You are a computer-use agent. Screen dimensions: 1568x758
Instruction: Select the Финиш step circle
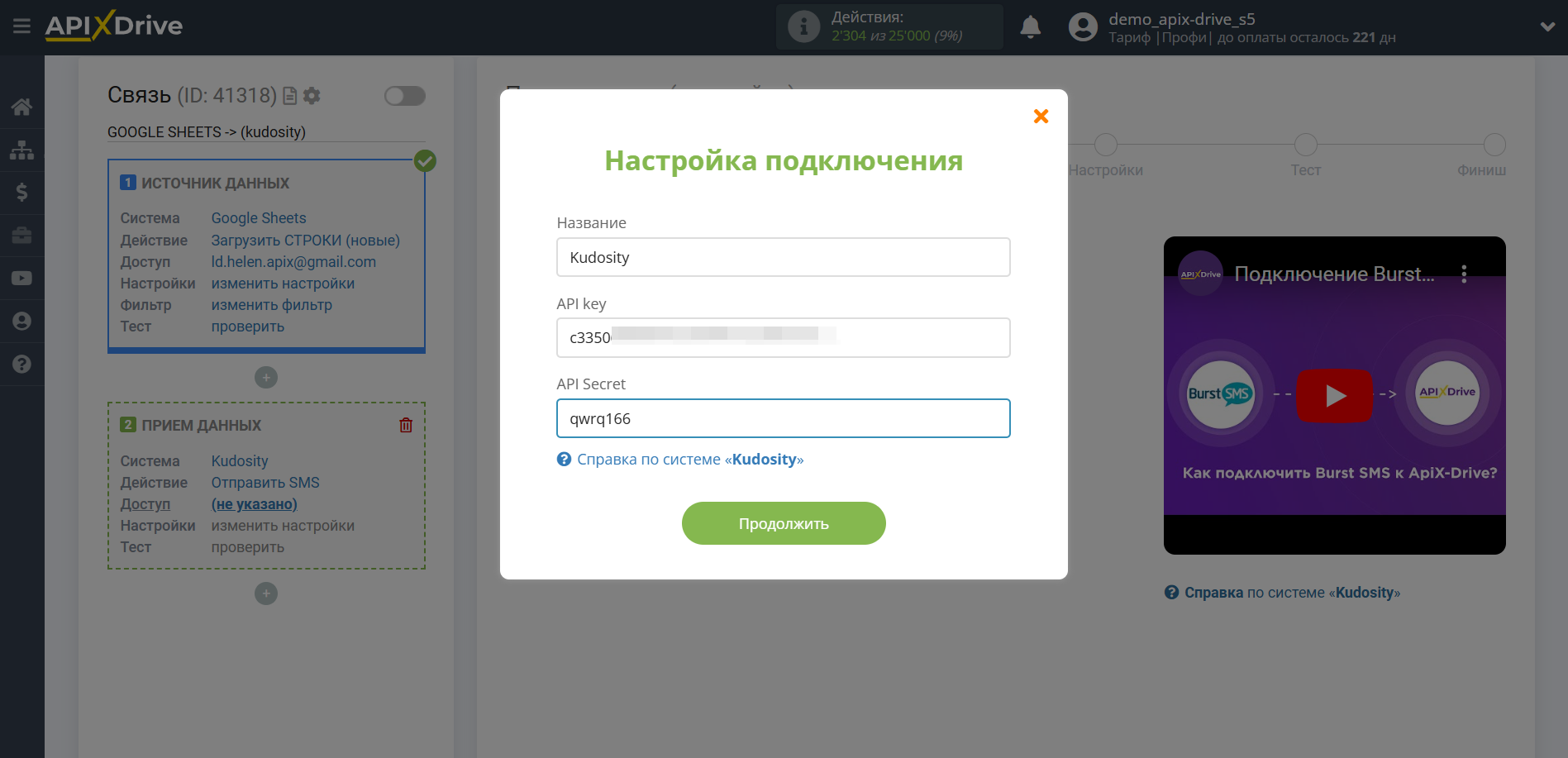(1494, 145)
